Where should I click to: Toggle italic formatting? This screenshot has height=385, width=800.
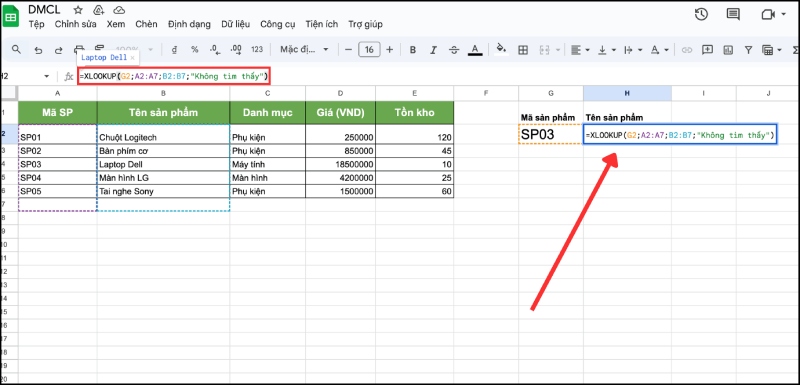click(434, 49)
